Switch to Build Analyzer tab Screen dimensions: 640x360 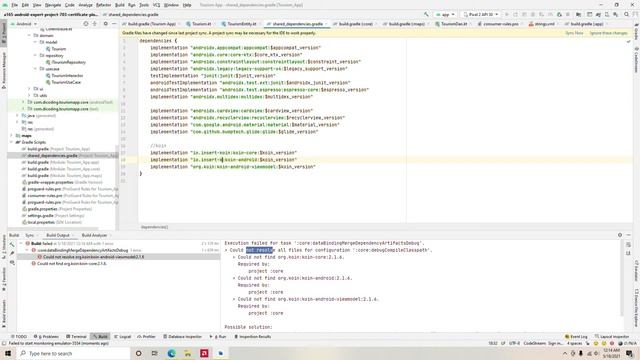pos(94,236)
